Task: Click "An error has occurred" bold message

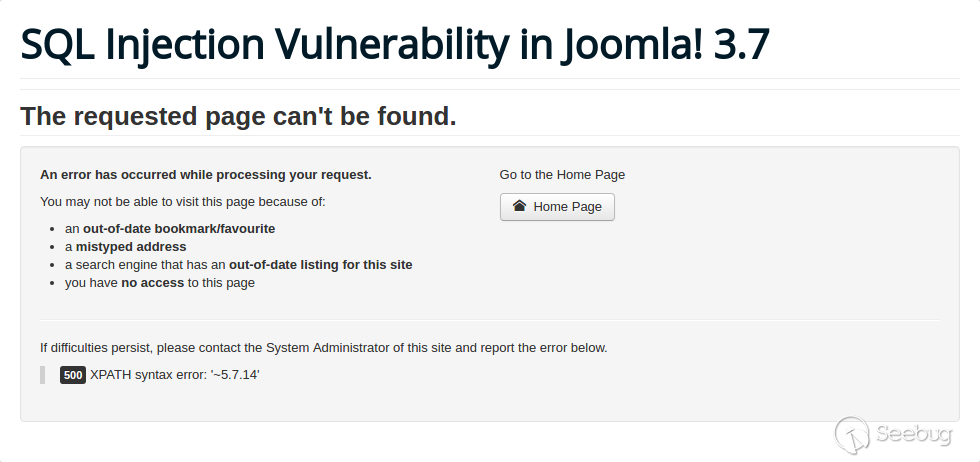Action: pos(206,175)
